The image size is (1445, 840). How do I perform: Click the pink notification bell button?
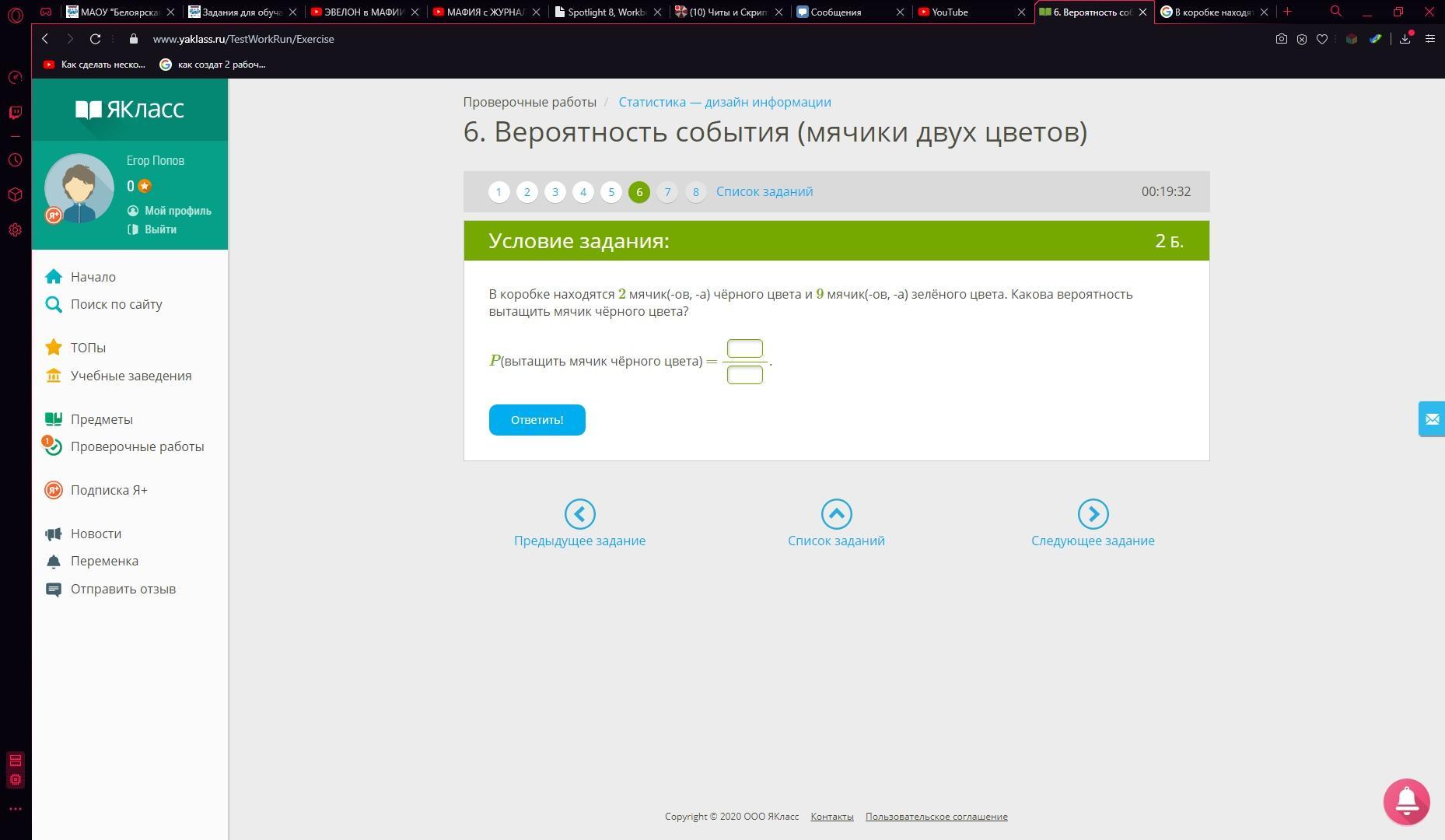(1406, 801)
